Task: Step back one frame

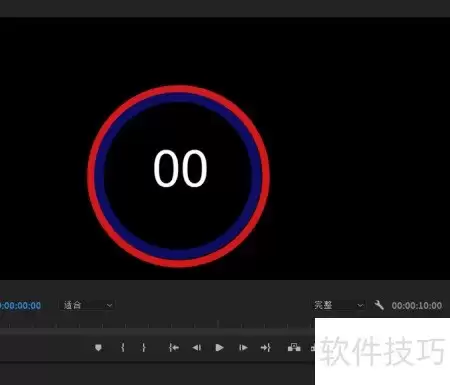Action: 197,348
